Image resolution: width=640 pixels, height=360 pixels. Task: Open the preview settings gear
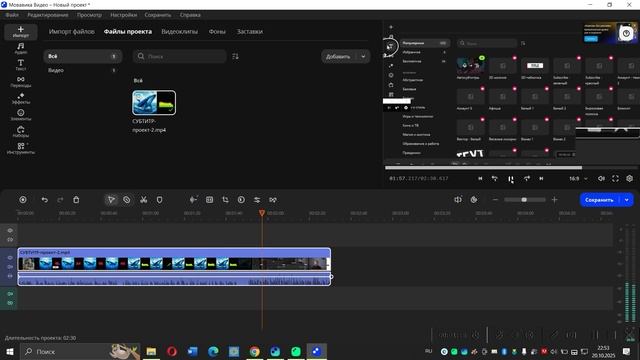629,178
